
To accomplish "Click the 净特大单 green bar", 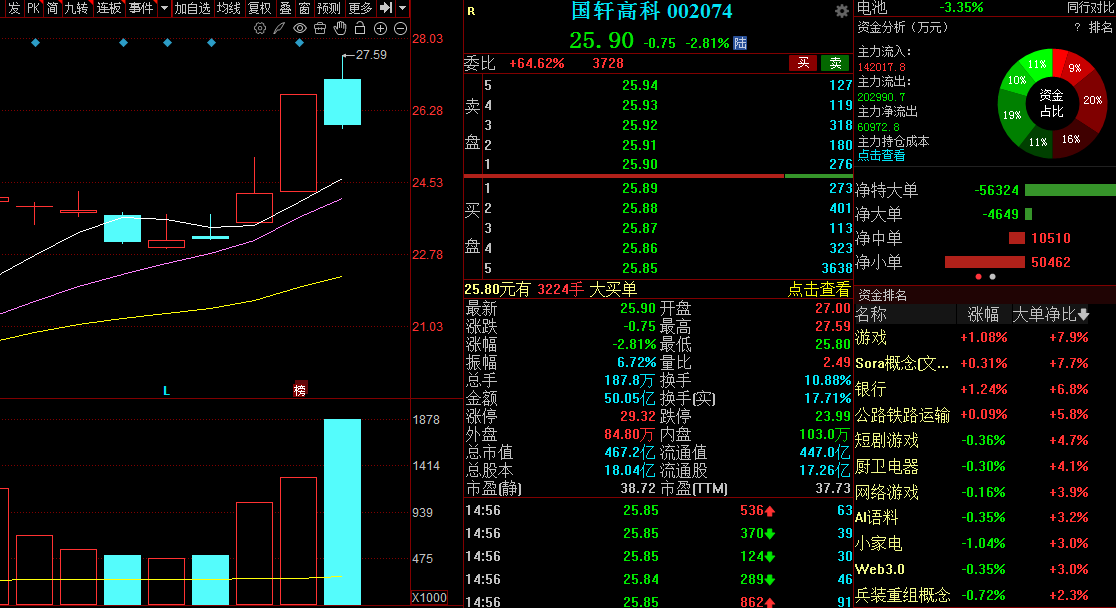I will (1070, 190).
